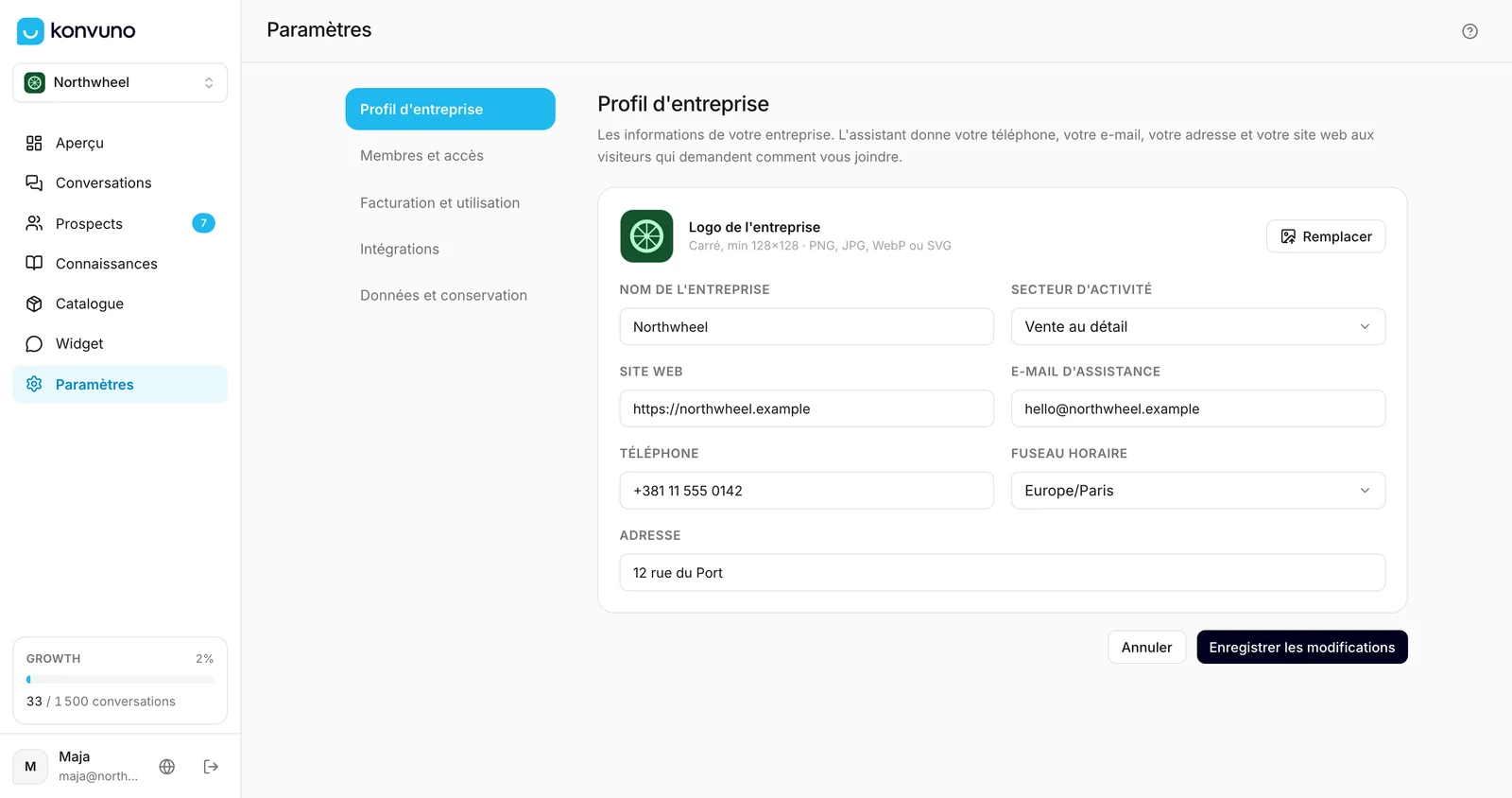
Task: Navigate to Catalogue in sidebar
Action: 120,304
